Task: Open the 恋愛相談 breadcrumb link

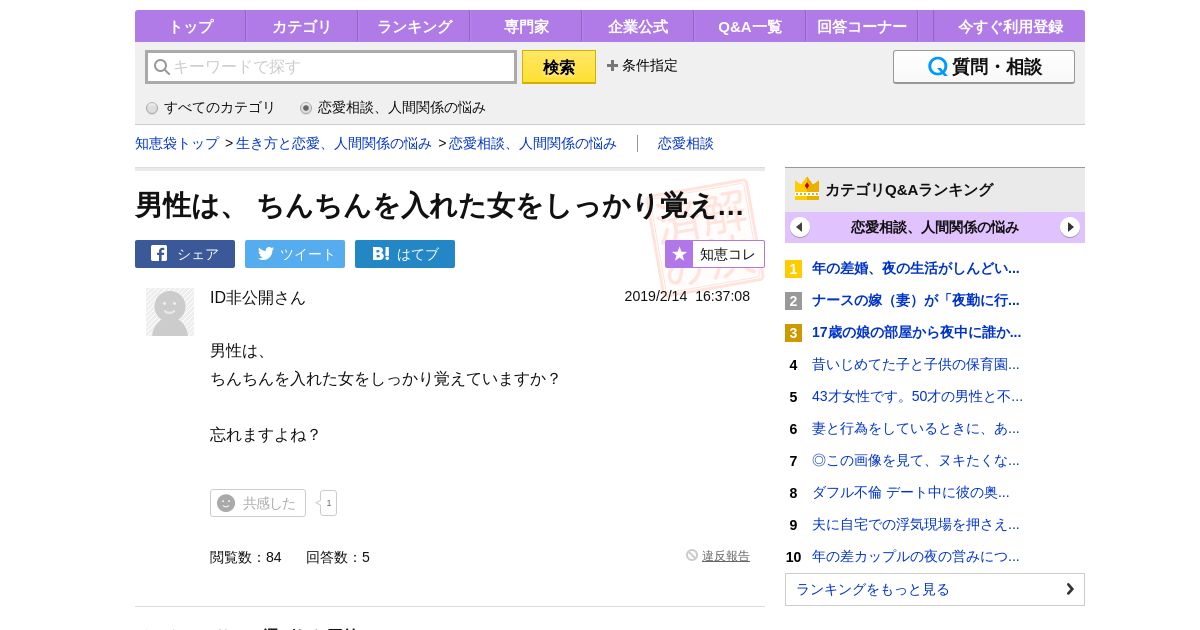Action: pos(686,143)
